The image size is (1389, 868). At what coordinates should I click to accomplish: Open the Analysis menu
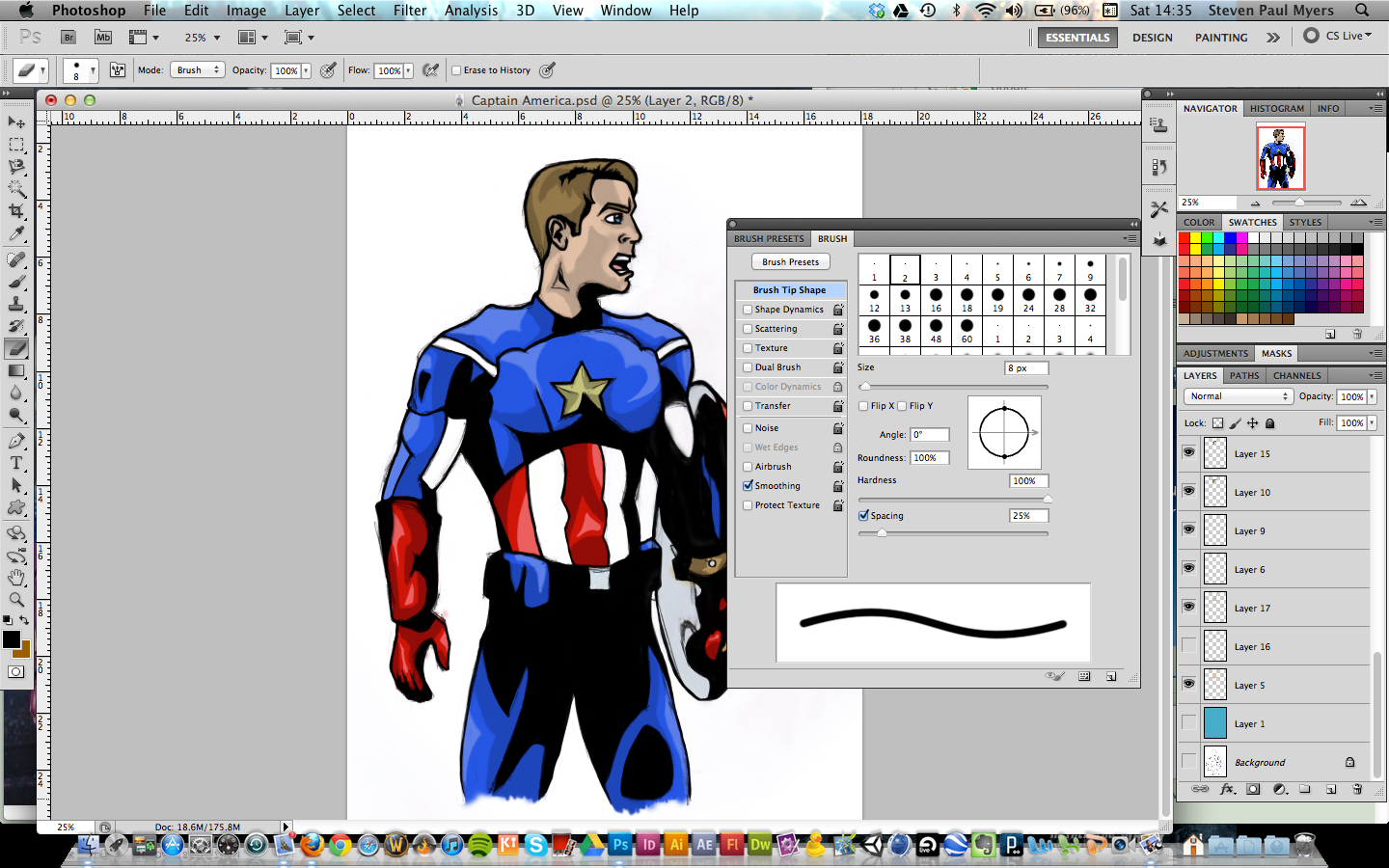point(471,11)
